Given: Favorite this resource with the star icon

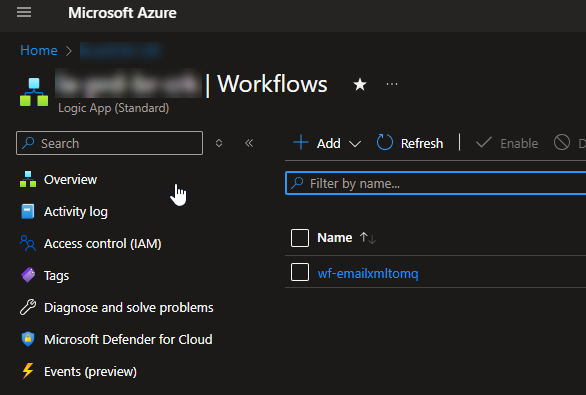Looking at the screenshot, I should click(x=360, y=84).
